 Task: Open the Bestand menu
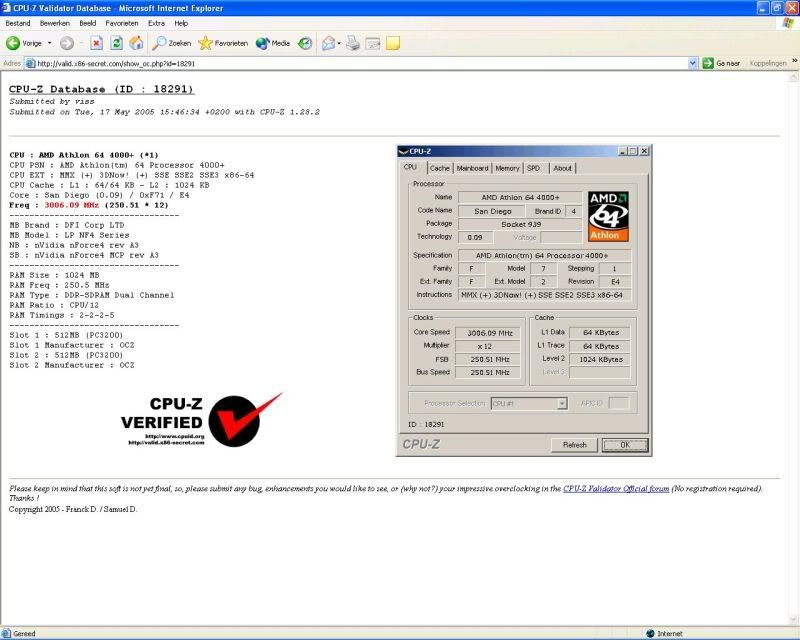click(18, 23)
